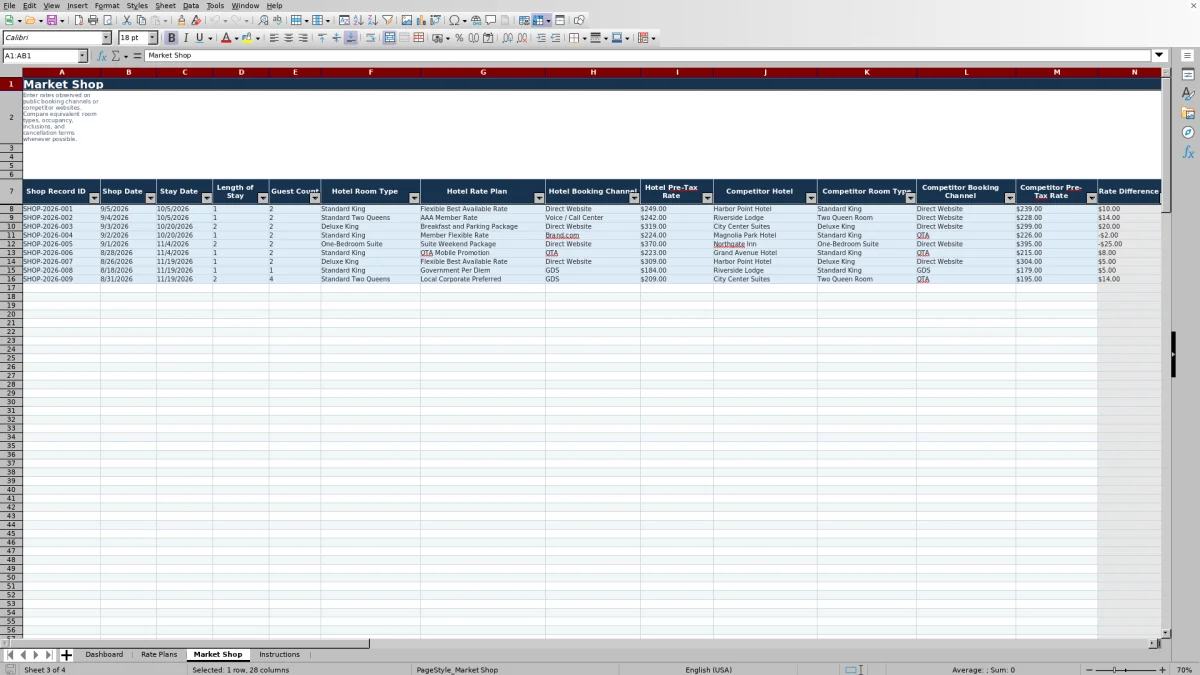Click the Cut scissors icon
The height and width of the screenshot is (675, 1200).
click(x=127, y=20)
